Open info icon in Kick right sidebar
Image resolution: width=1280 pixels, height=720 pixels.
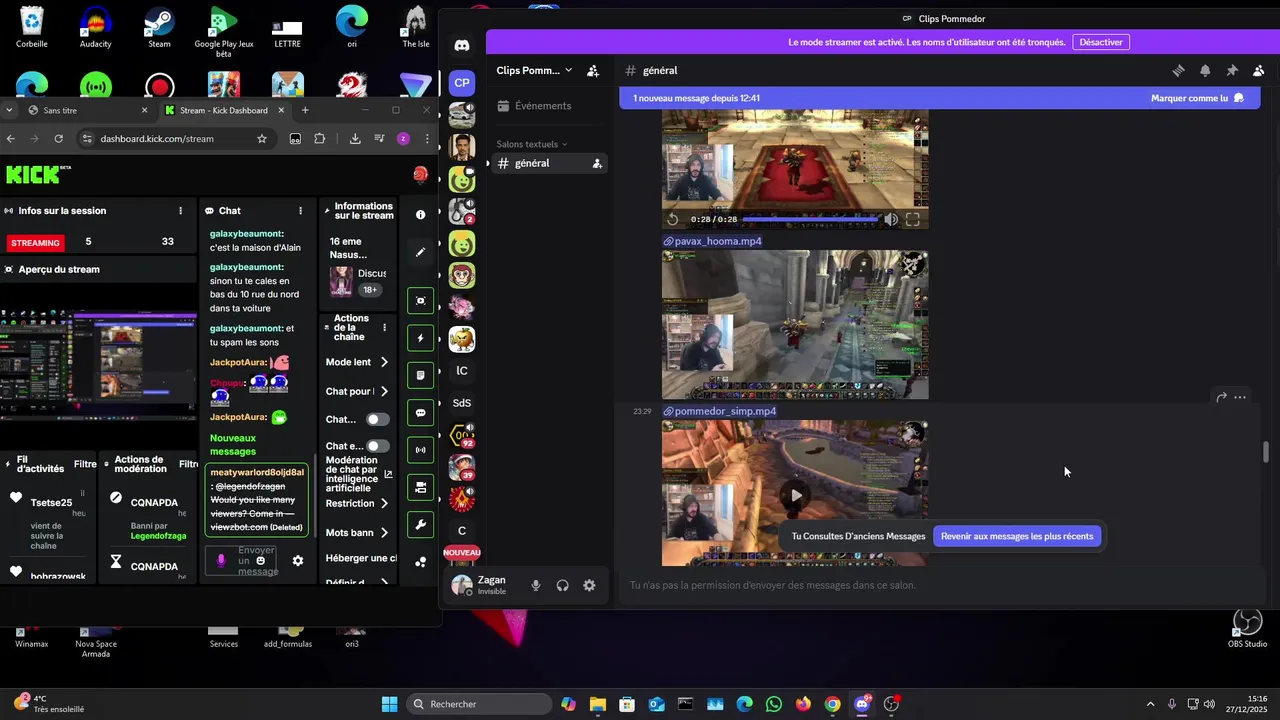(x=421, y=214)
